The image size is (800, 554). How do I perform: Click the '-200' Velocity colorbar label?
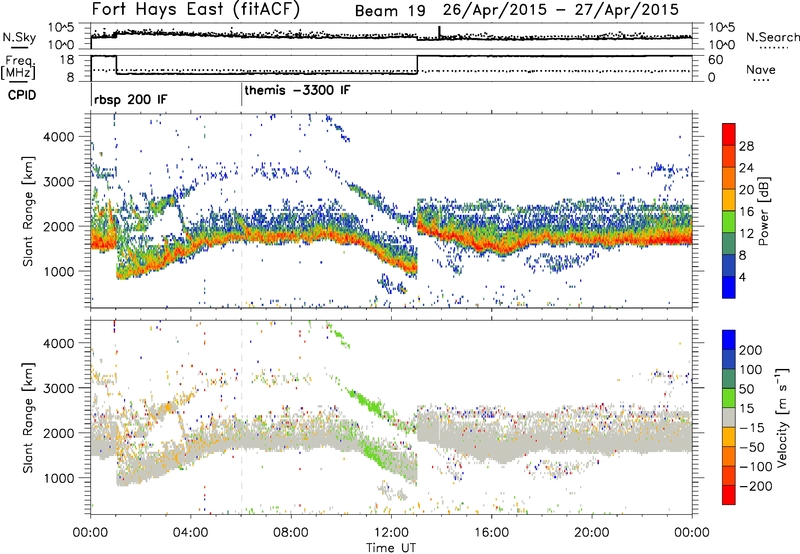(756, 486)
